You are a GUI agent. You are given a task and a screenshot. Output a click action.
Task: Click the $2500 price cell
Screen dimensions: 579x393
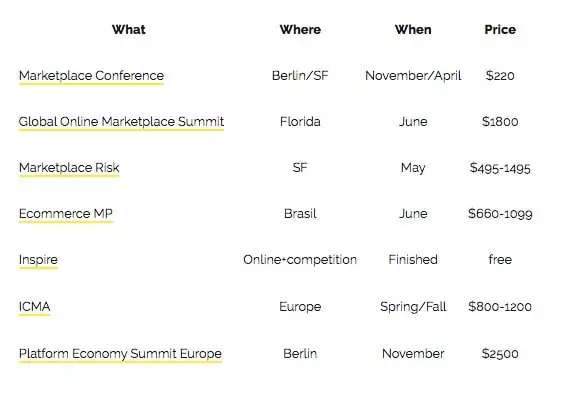click(x=500, y=353)
